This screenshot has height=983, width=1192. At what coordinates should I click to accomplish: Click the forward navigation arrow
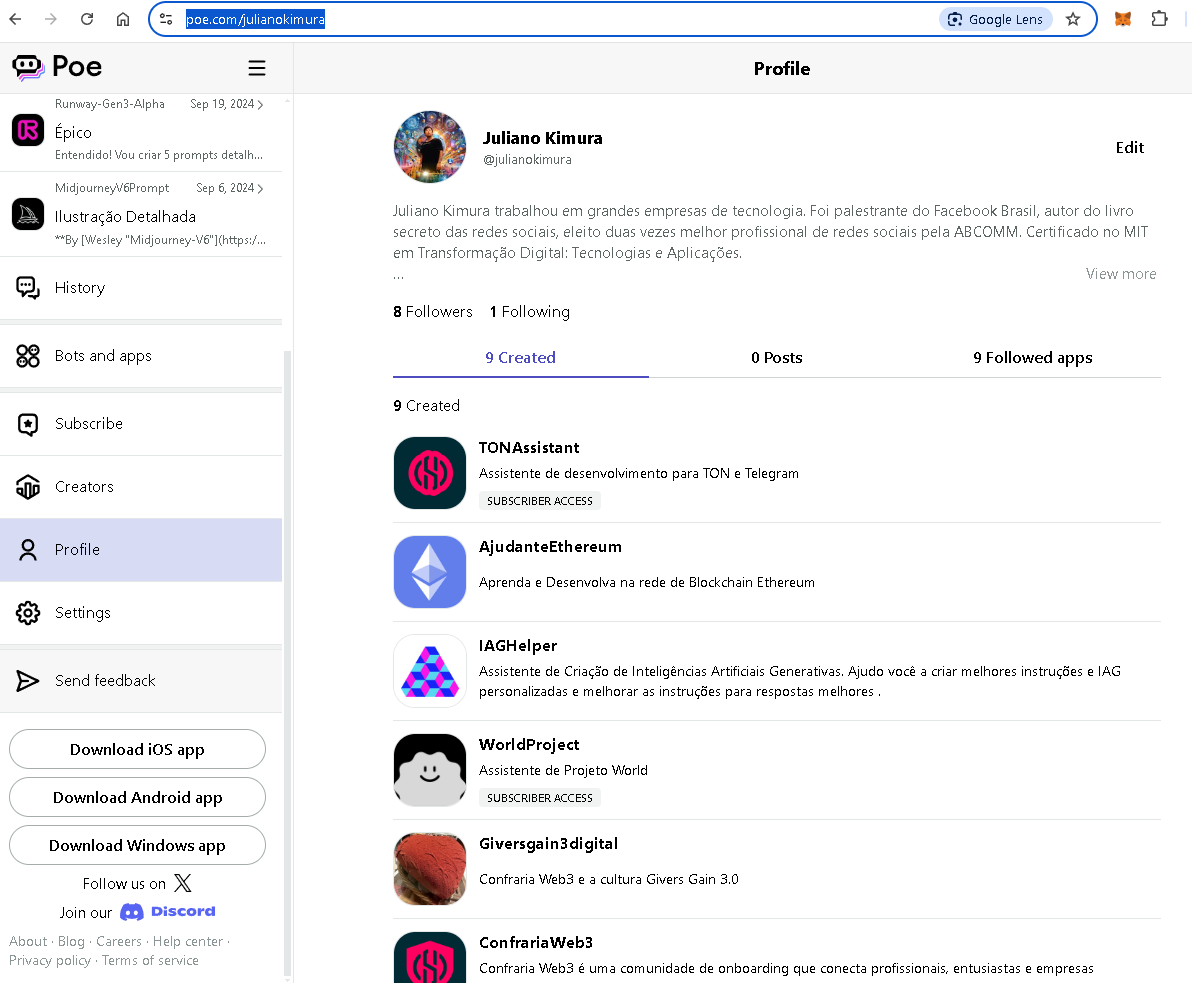(51, 19)
